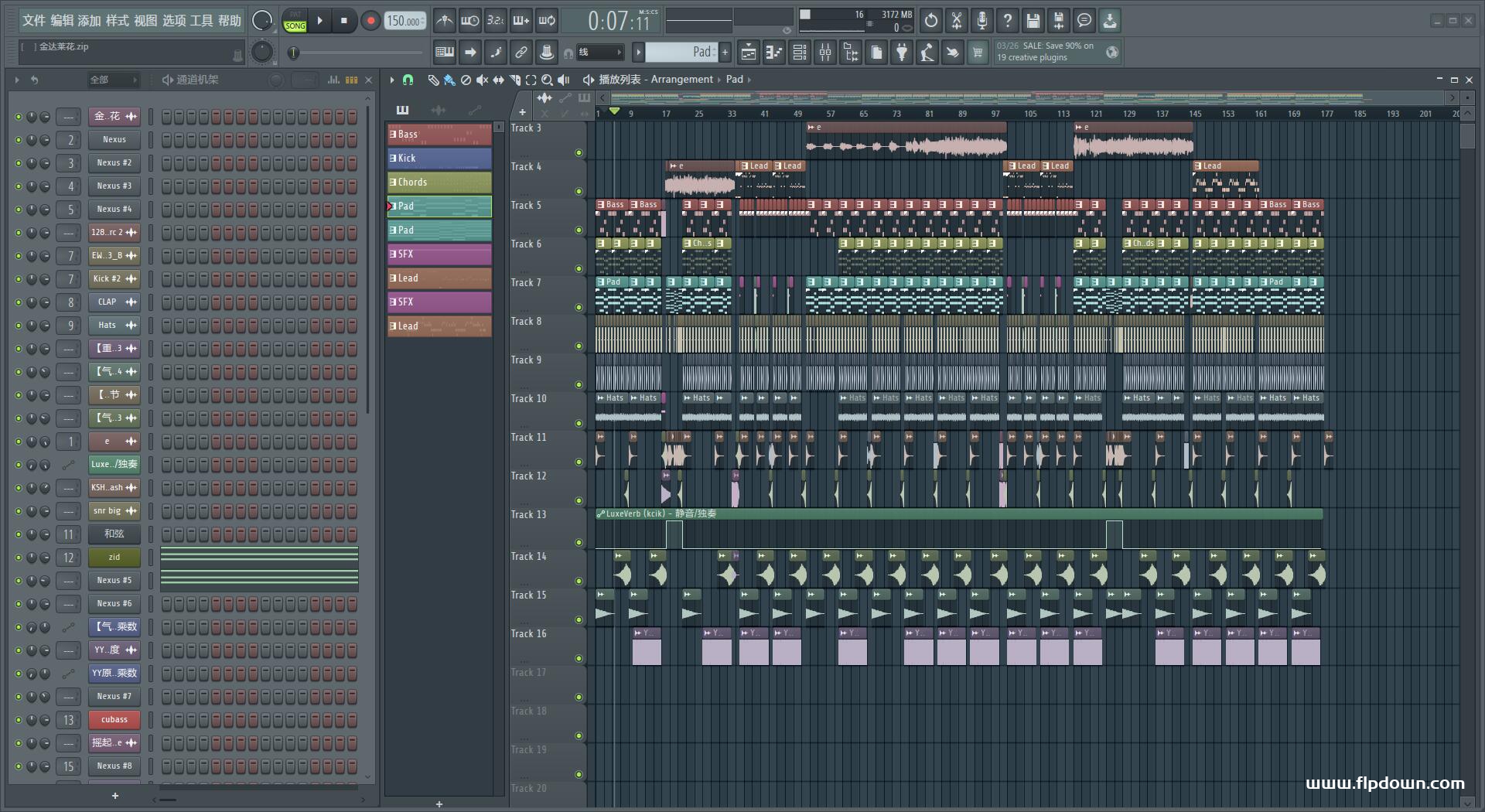Toggle loop recording icon

coord(547,21)
